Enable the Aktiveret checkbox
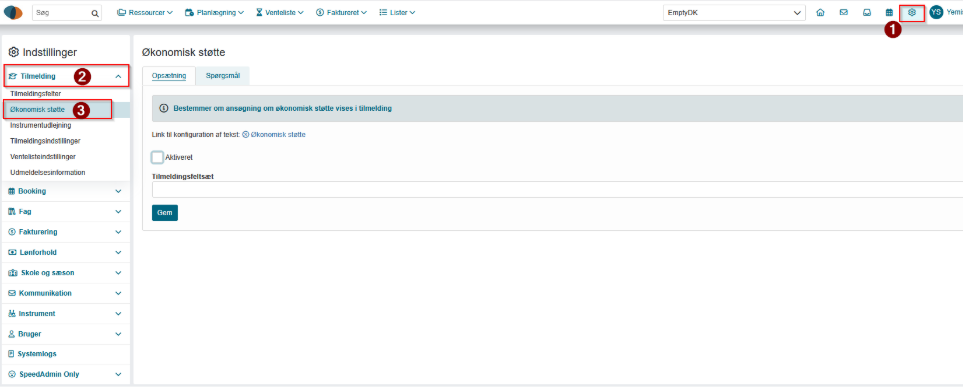Image resolution: width=963 pixels, height=387 pixels. click(x=157, y=157)
